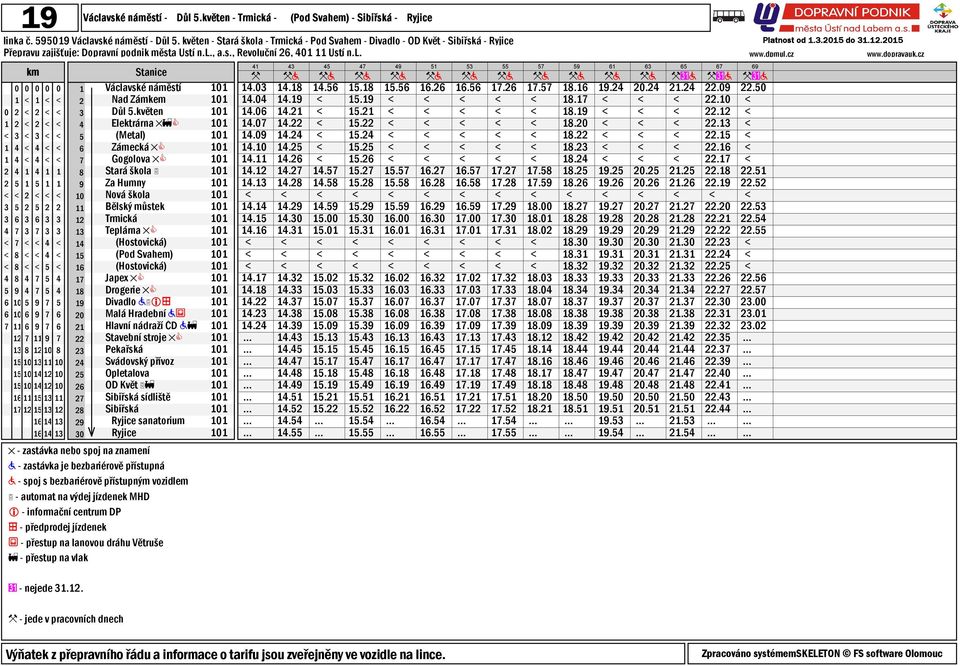Click the 17.57 departure at Václavské náměstí
This screenshot has width=960, height=666.
point(539,88)
